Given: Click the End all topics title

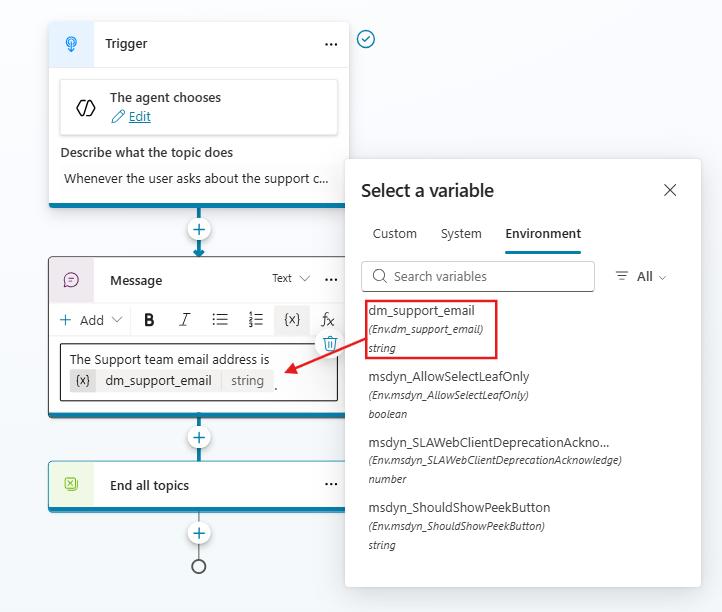Looking at the screenshot, I should [x=150, y=485].
